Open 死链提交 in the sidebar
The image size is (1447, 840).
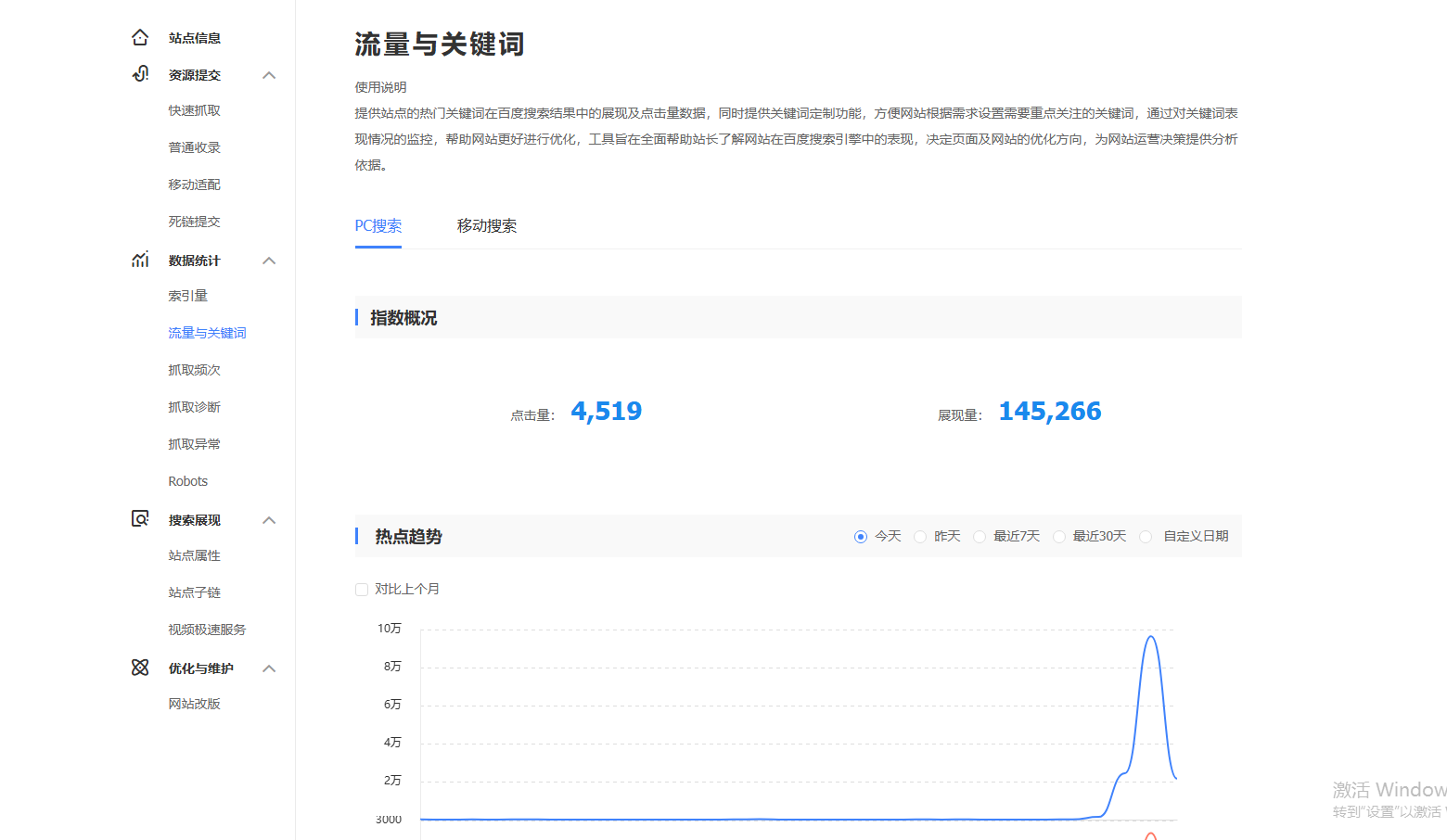(x=195, y=222)
